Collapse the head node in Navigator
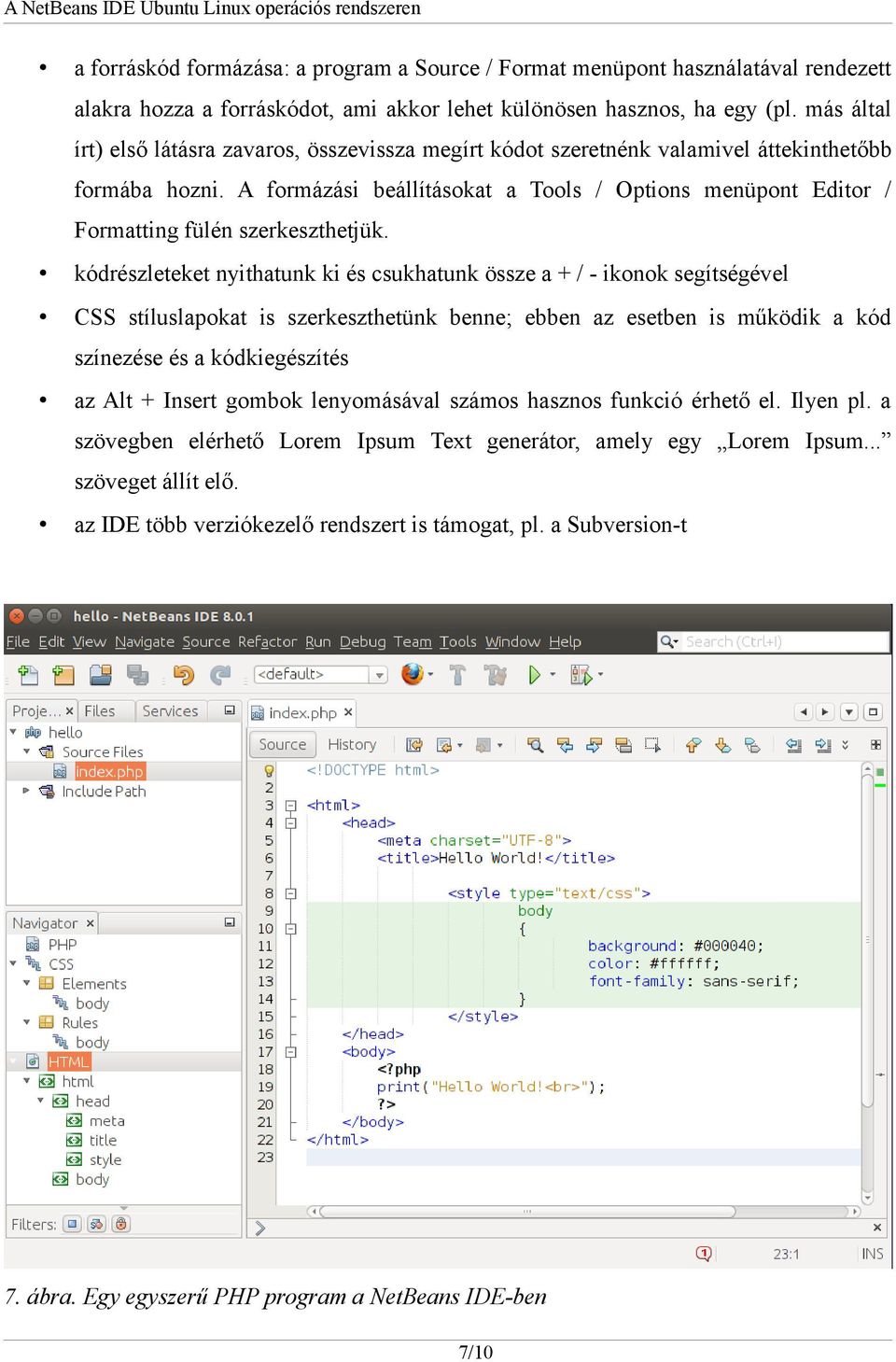This screenshot has width=896, height=1362. coord(40,1101)
